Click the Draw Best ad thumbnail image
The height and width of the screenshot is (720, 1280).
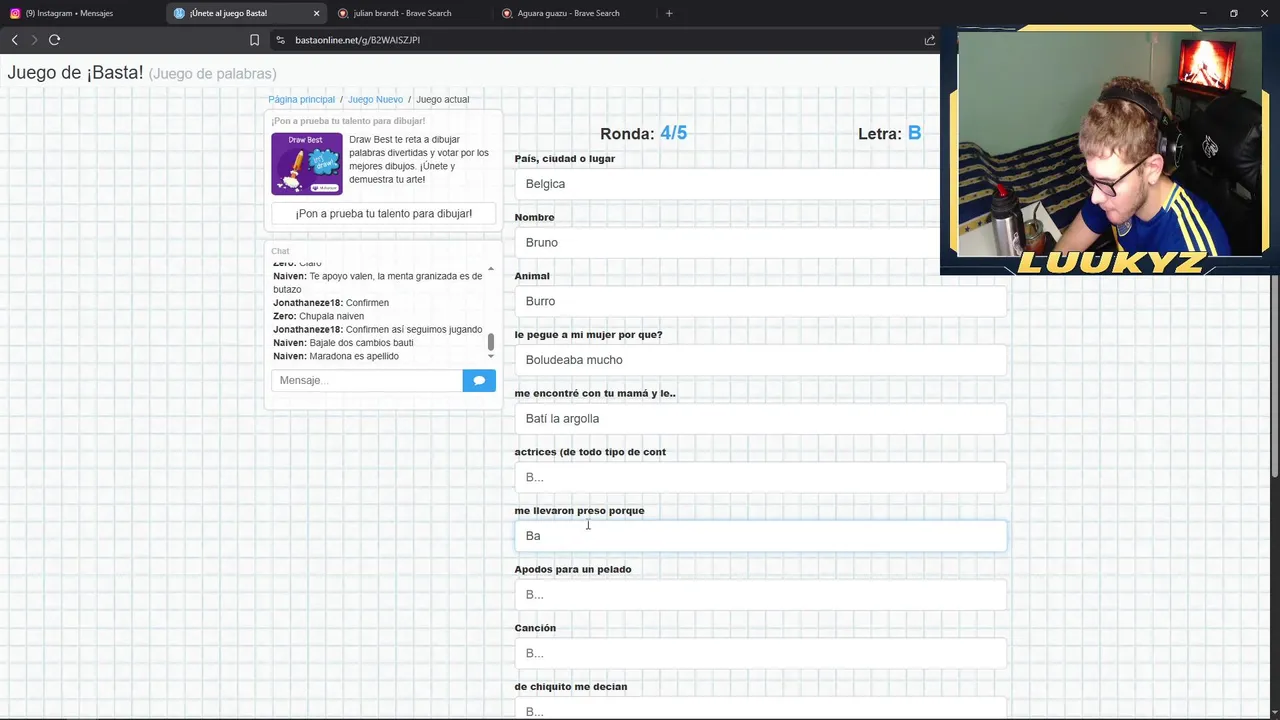(307, 163)
